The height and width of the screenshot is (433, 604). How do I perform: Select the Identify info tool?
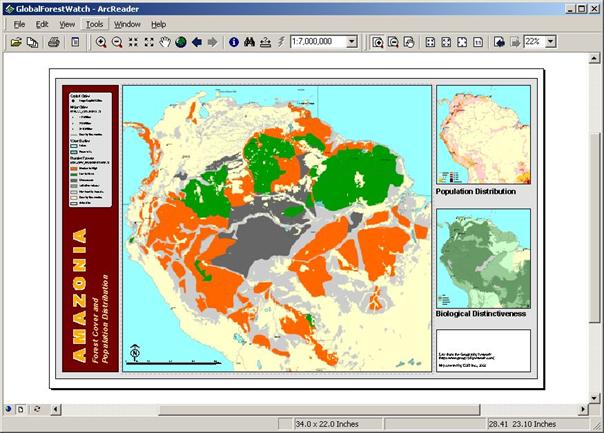pos(234,42)
